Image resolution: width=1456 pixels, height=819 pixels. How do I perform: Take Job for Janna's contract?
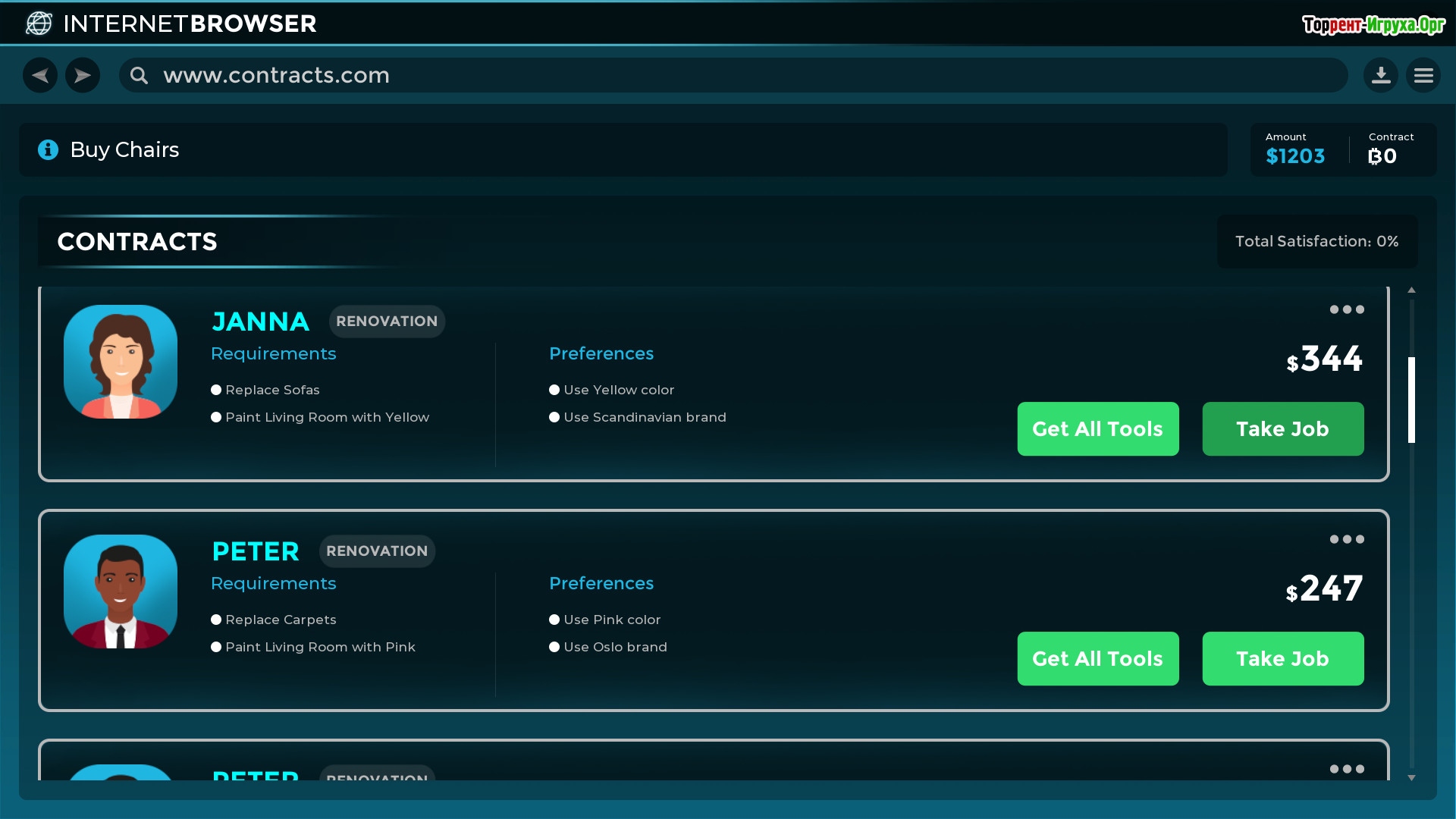tap(1282, 429)
